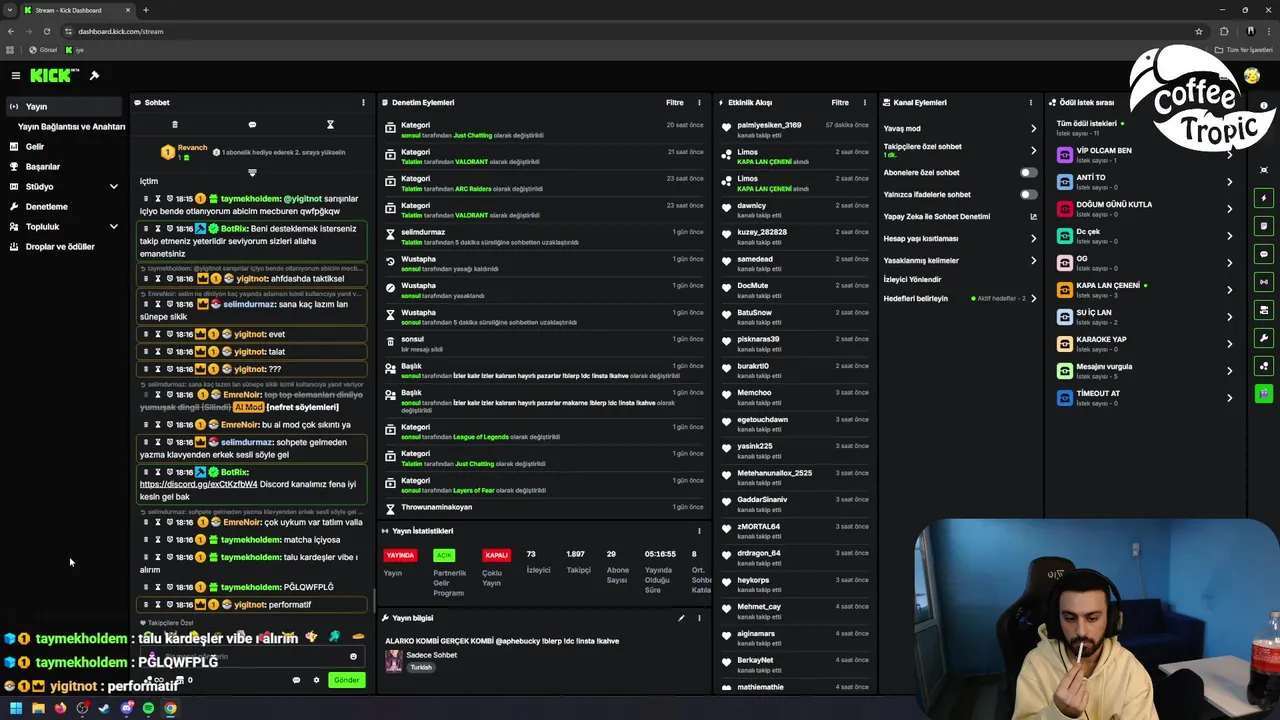Open the Kanal Eylemleri three-dot menu
The height and width of the screenshot is (720, 1280).
[1031, 102]
